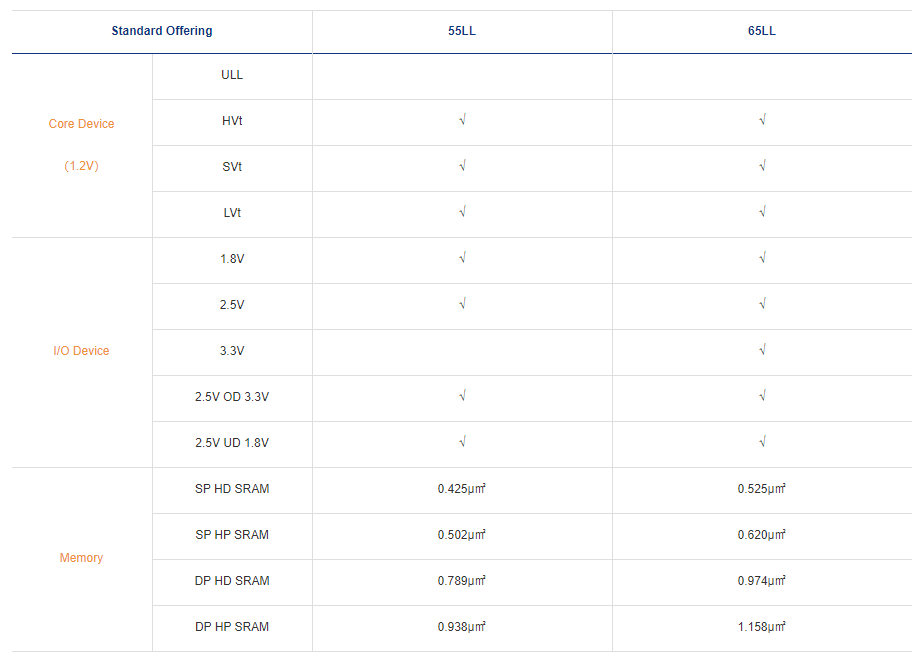Click the 0.502μm² SP HP SRAM value

(462, 535)
